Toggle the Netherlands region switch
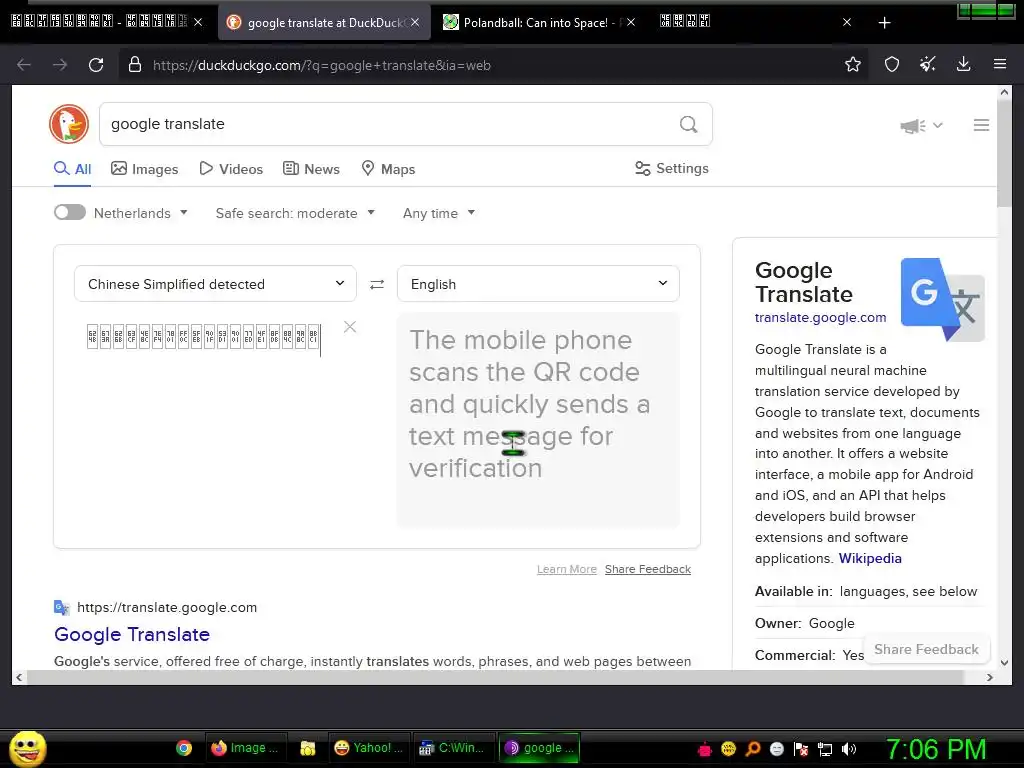The width and height of the screenshot is (1024, 768). (70, 212)
